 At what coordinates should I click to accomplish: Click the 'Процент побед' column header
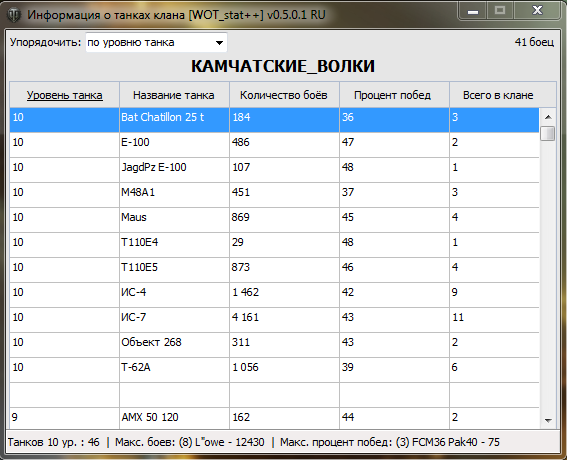point(393,95)
